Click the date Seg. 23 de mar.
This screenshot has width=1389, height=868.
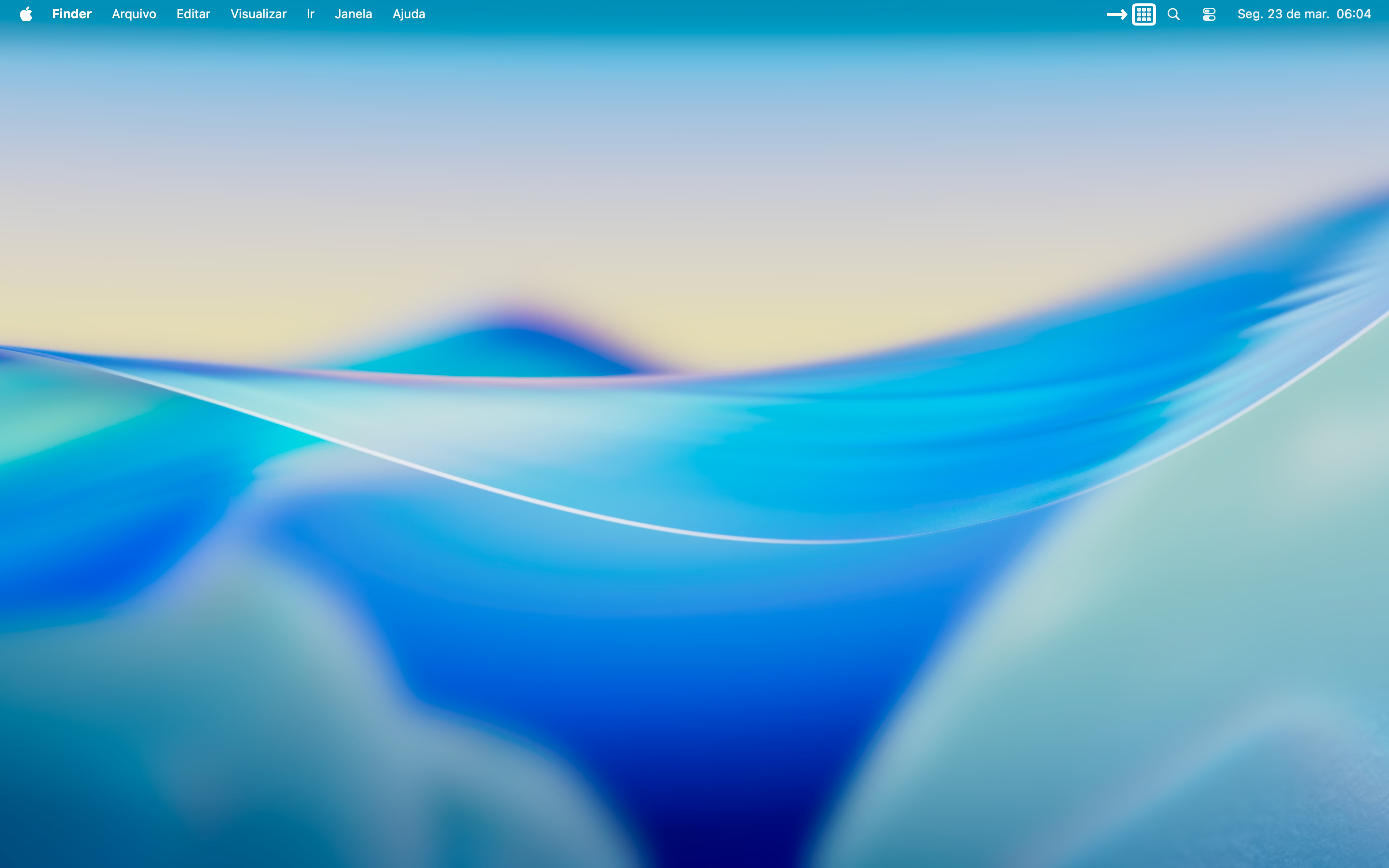pyautogui.click(x=1283, y=14)
